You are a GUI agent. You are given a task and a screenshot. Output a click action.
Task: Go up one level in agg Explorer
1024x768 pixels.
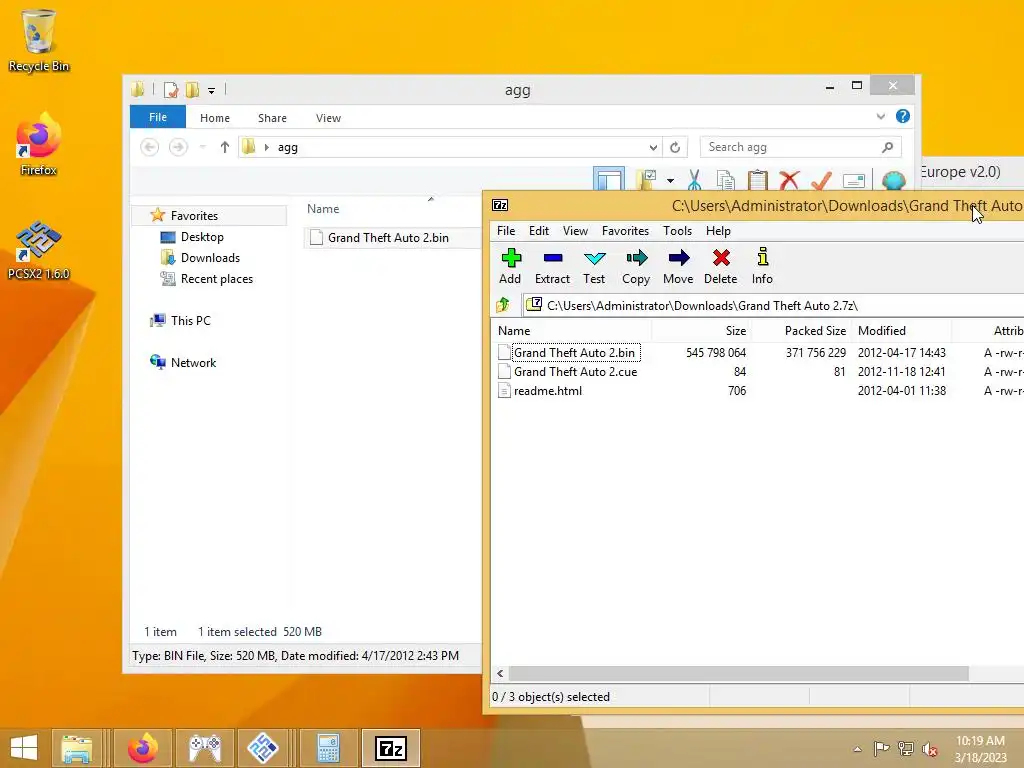(225, 147)
